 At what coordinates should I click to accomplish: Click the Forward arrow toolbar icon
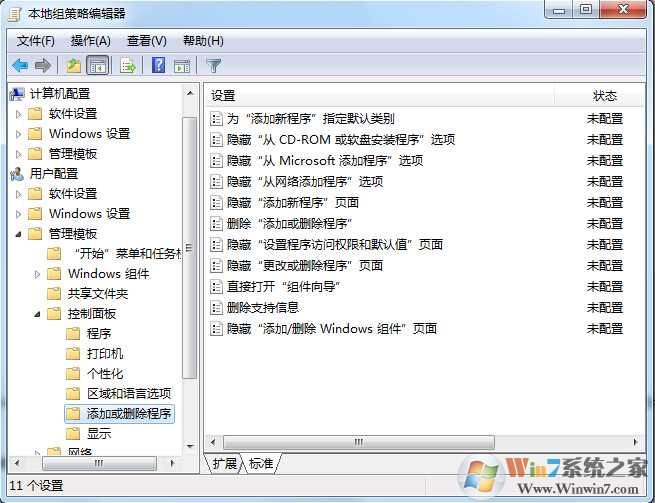coord(43,66)
